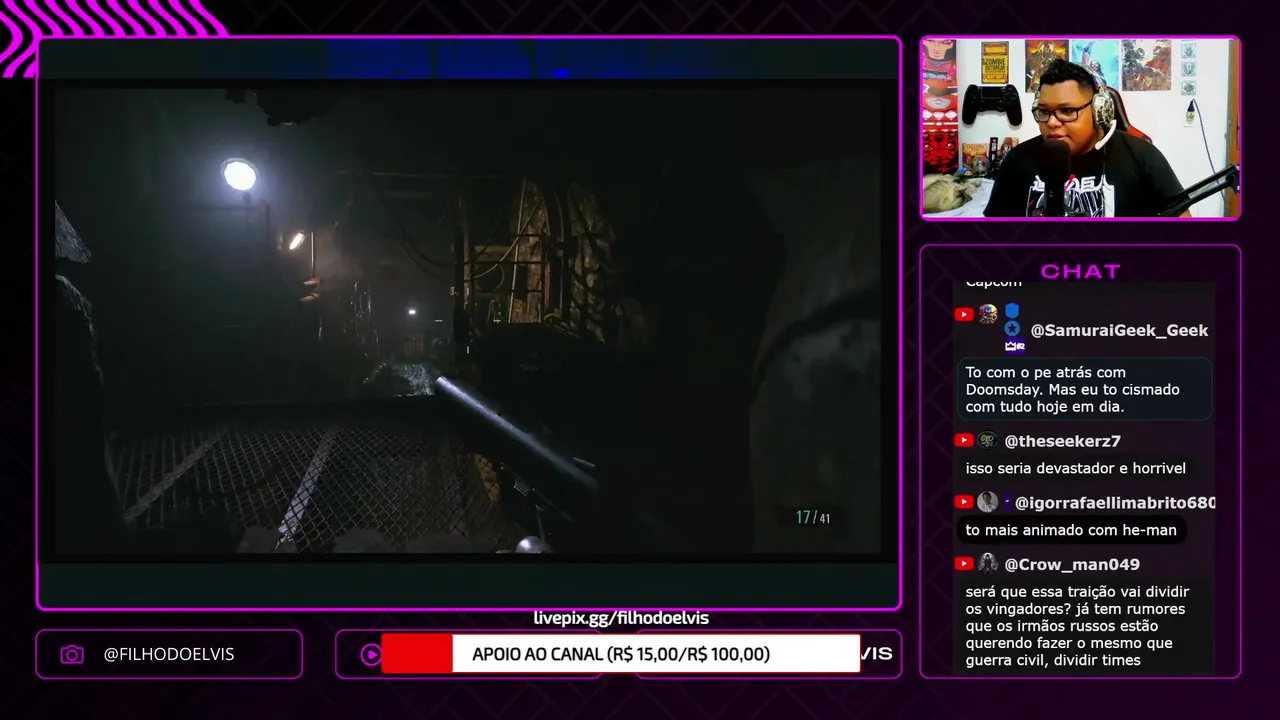The image size is (1280, 720).
Task: Click the message 'to mais animado com he-man'
Action: click(1071, 530)
